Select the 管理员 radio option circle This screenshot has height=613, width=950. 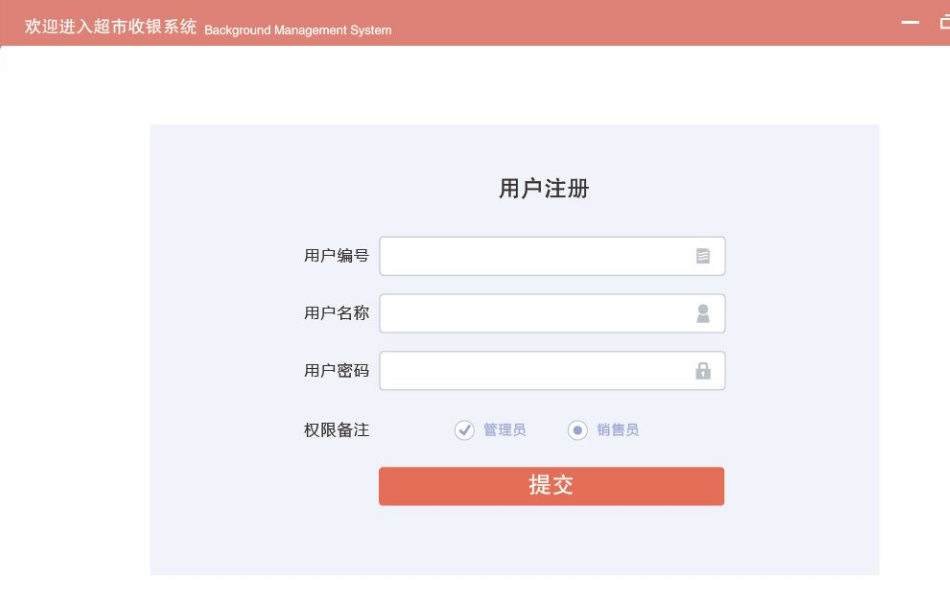click(x=464, y=430)
